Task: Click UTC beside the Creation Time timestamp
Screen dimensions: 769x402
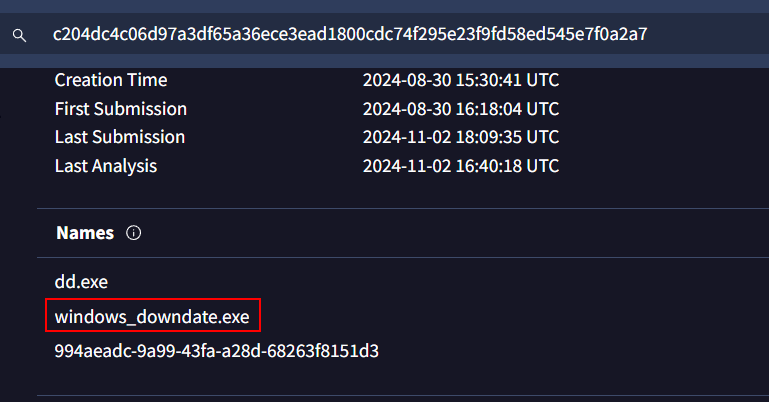Action: [543, 80]
